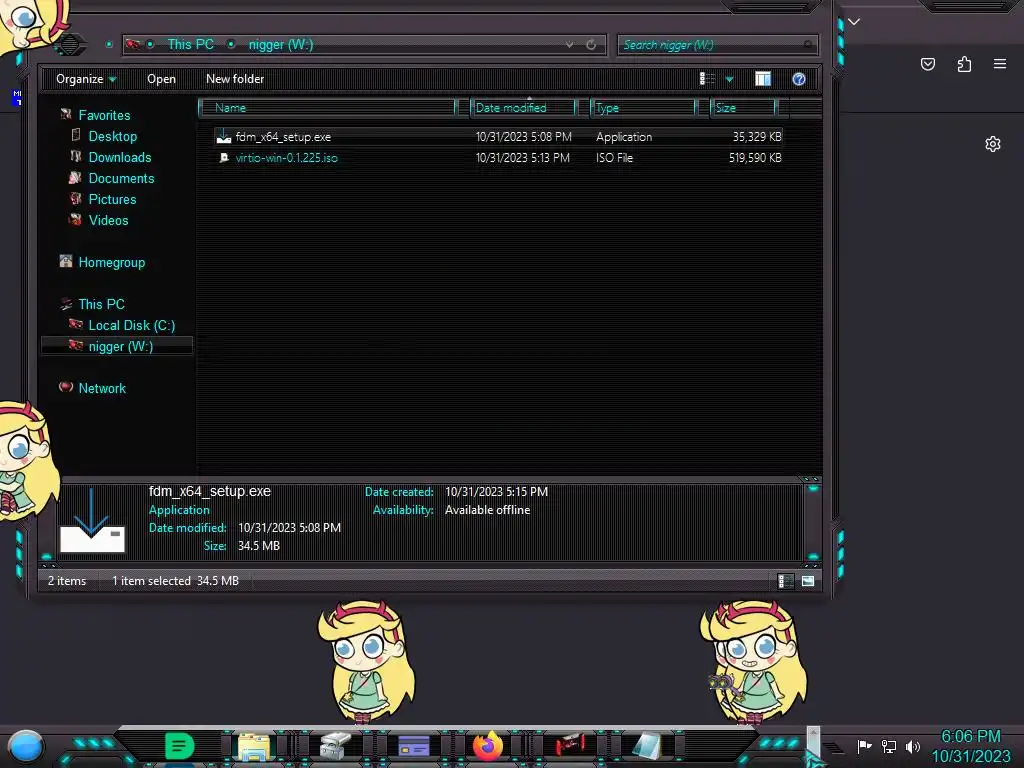The image size is (1024, 768).
Task: Open the volume speaker tray icon
Action: [x=912, y=746]
